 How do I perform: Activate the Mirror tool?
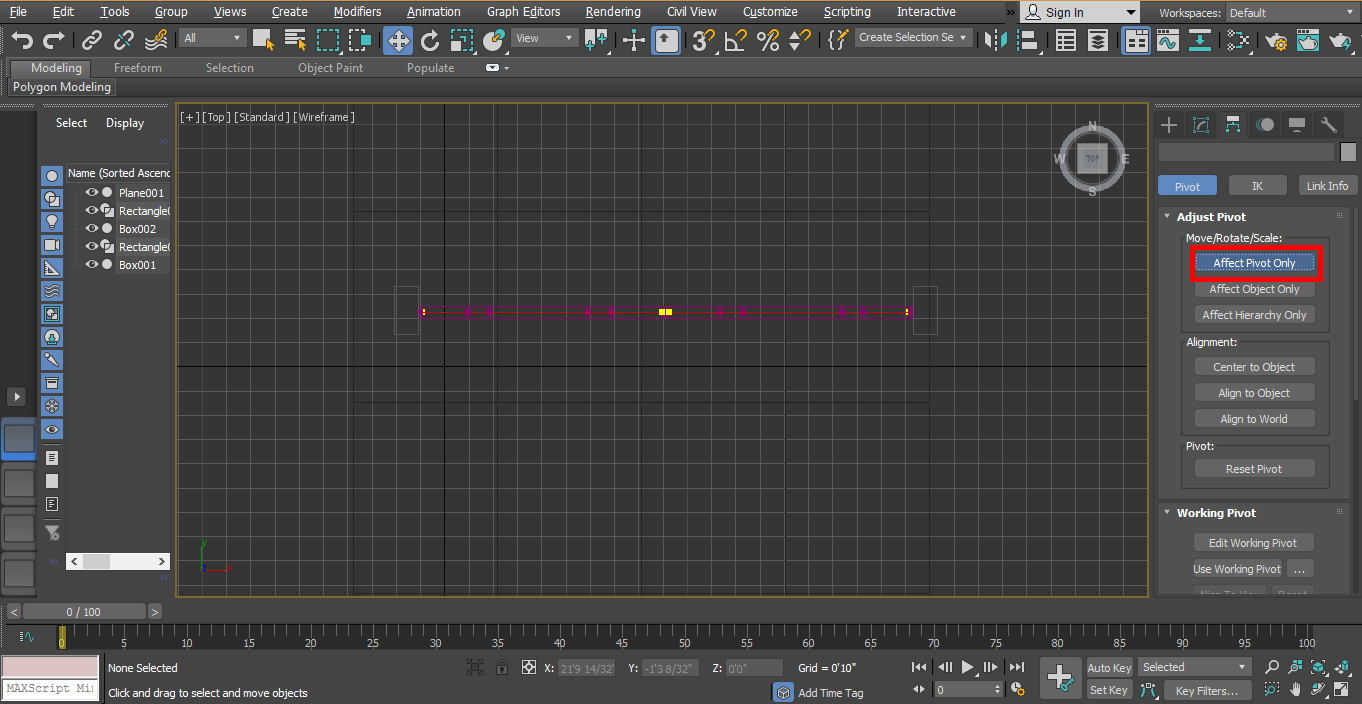(x=995, y=41)
